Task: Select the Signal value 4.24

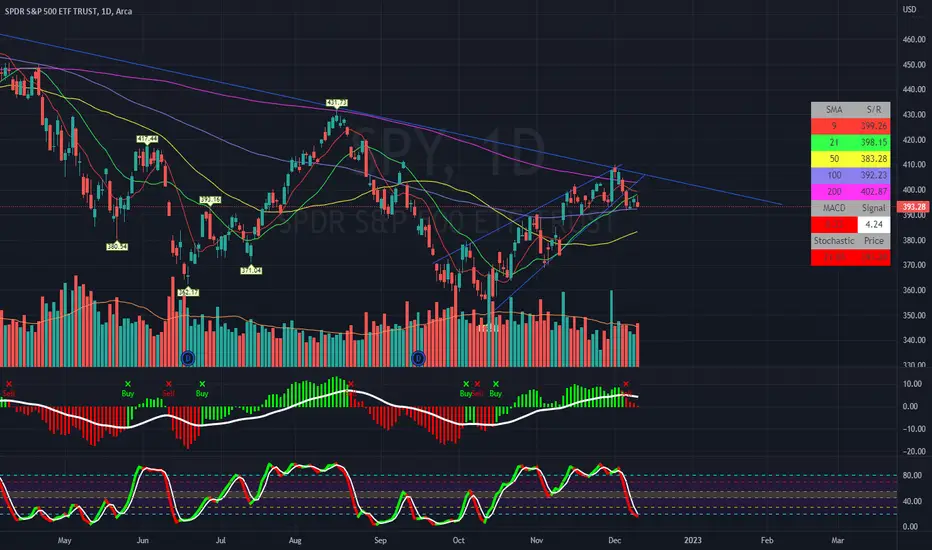Action: (874, 225)
